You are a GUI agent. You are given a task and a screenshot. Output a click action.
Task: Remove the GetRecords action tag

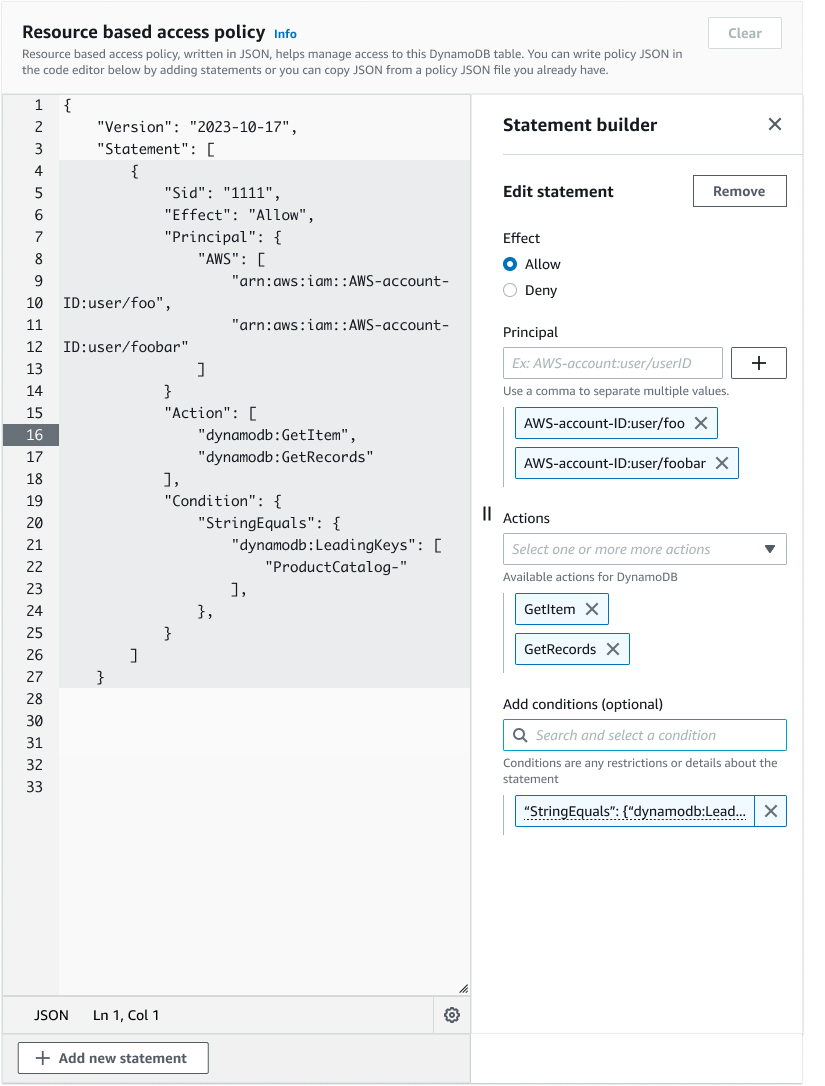[612, 648]
